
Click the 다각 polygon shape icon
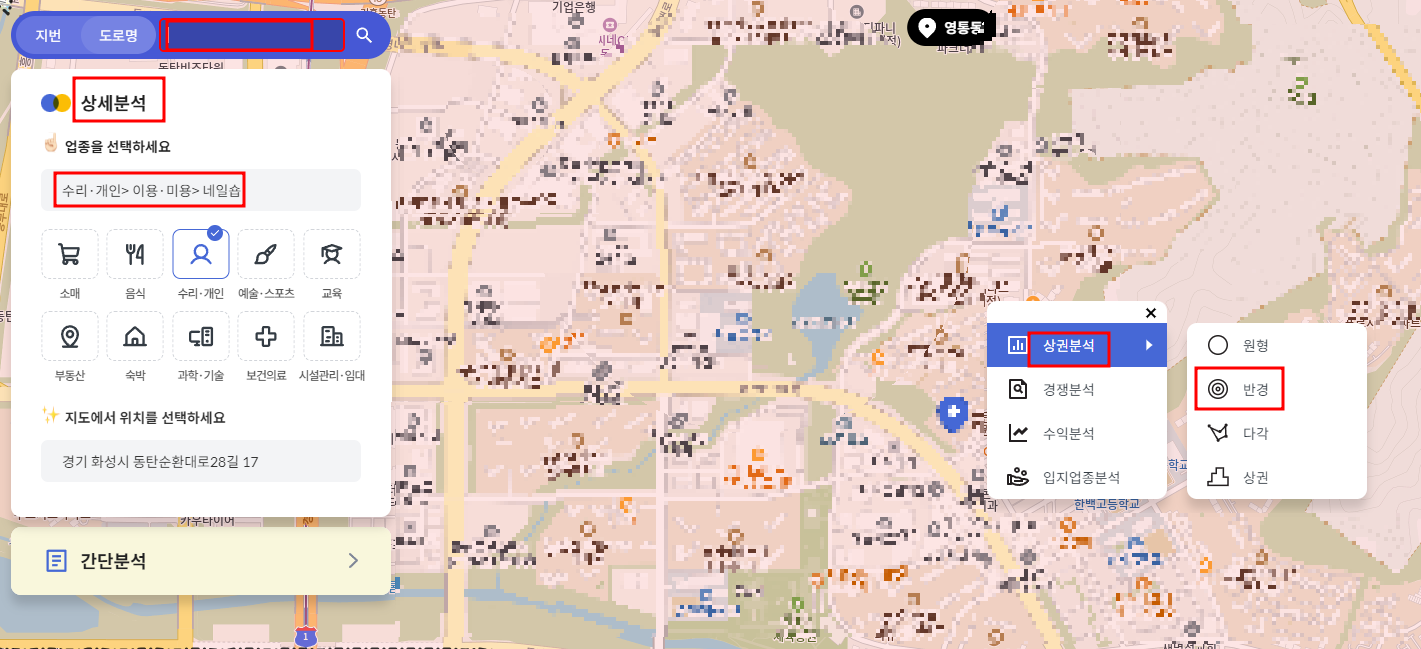[x=1218, y=433]
